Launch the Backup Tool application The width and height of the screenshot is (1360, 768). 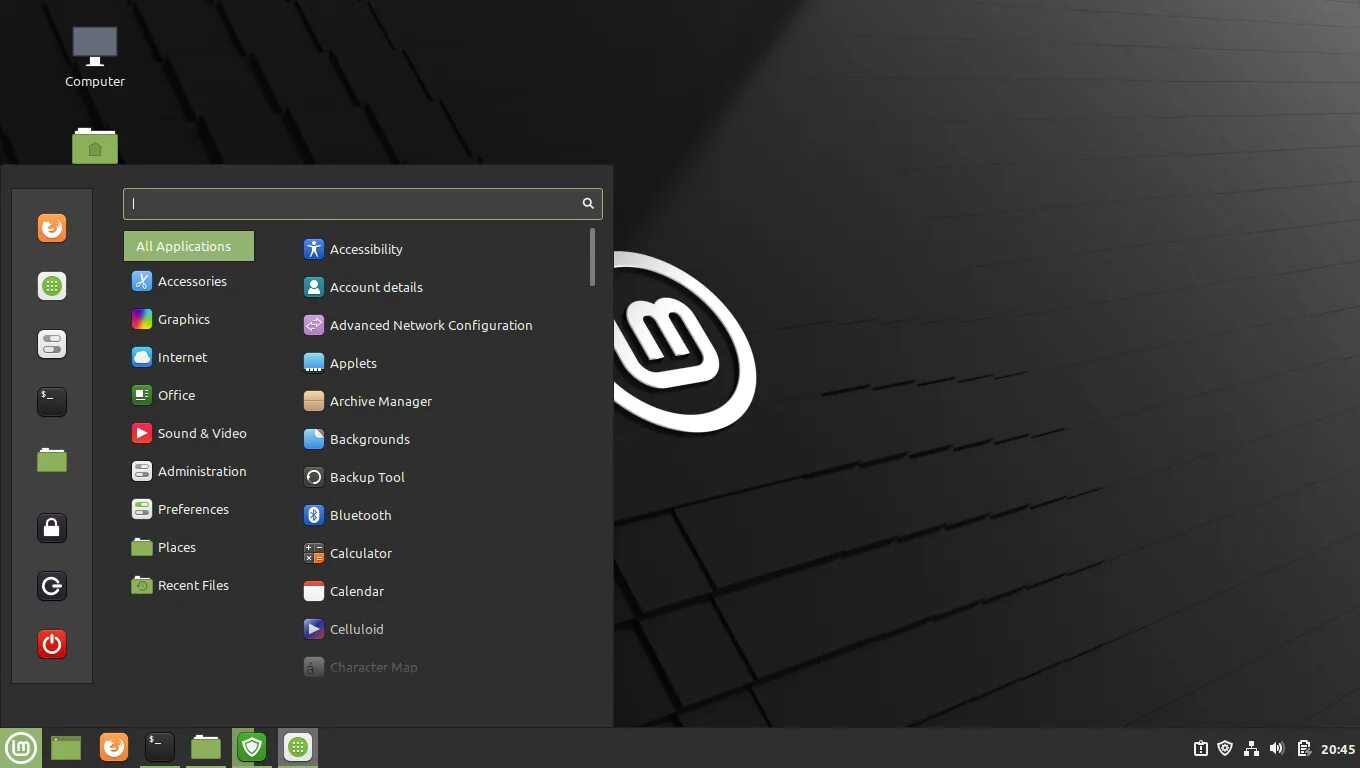coord(367,477)
